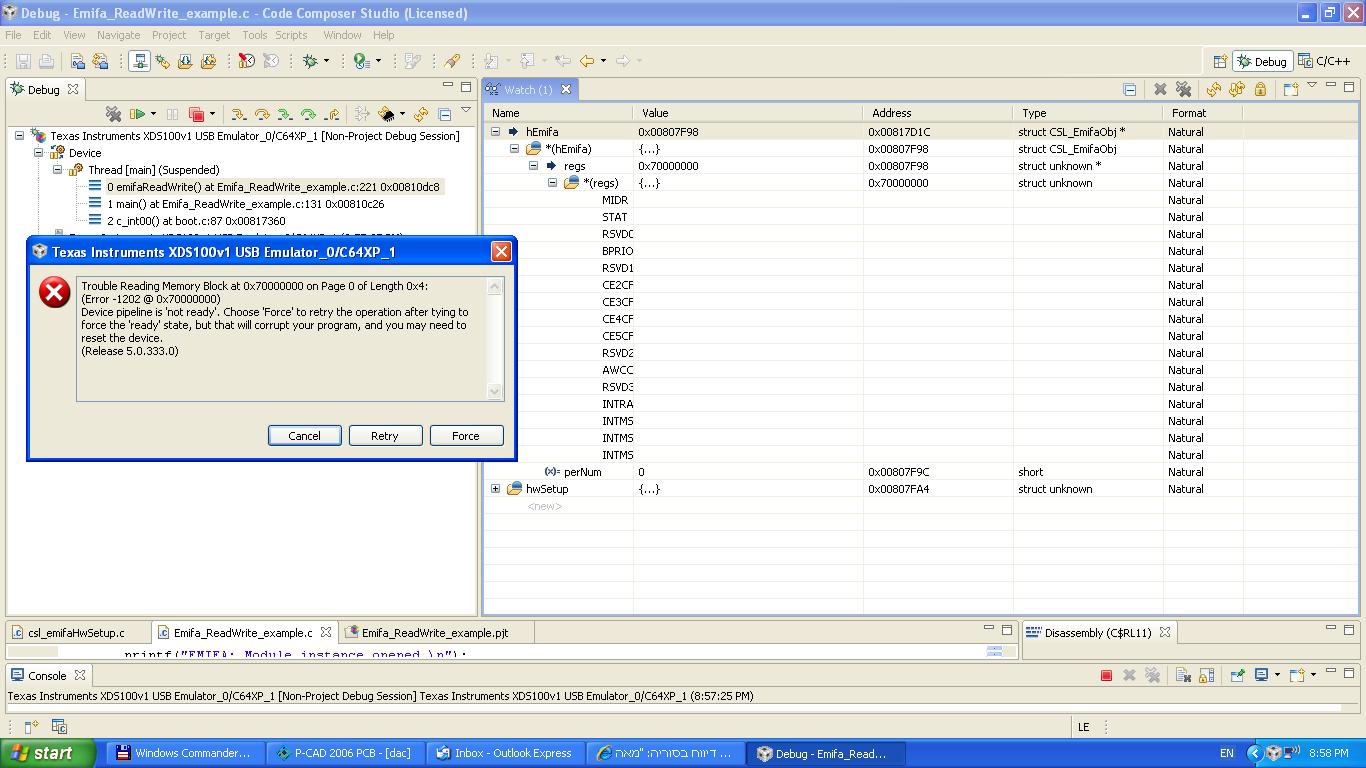Click the <new> watch expression entry field
The height and width of the screenshot is (768, 1366).
coord(544,506)
